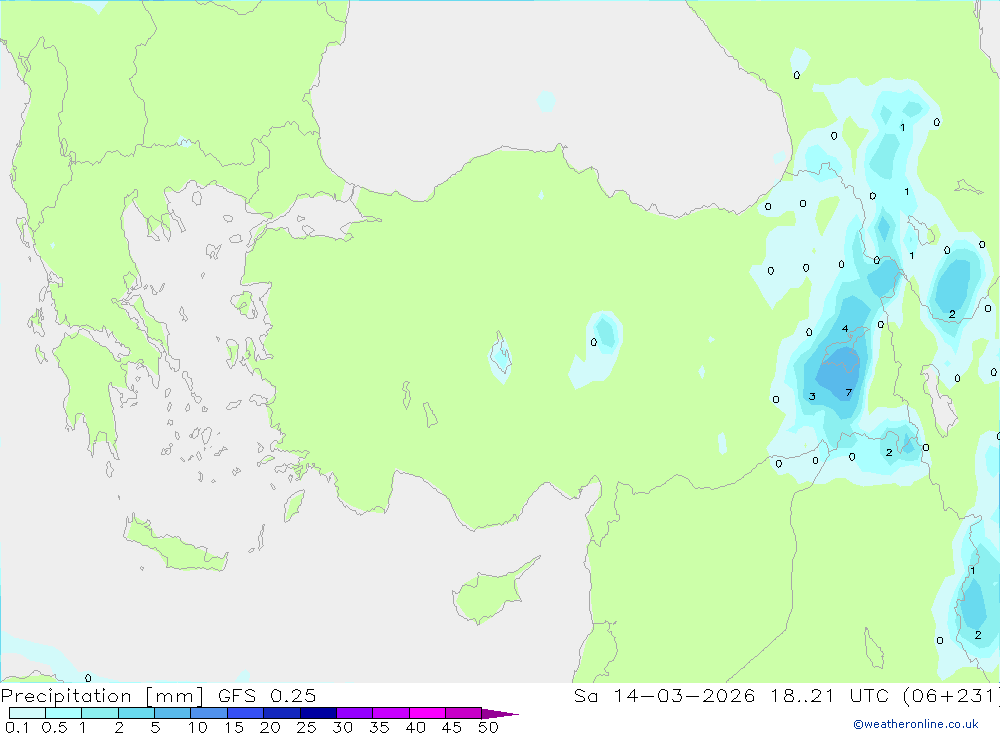1000x733 pixels.
Task: Select the purple legend swatch between 30 and 35
Action: (x=355, y=713)
